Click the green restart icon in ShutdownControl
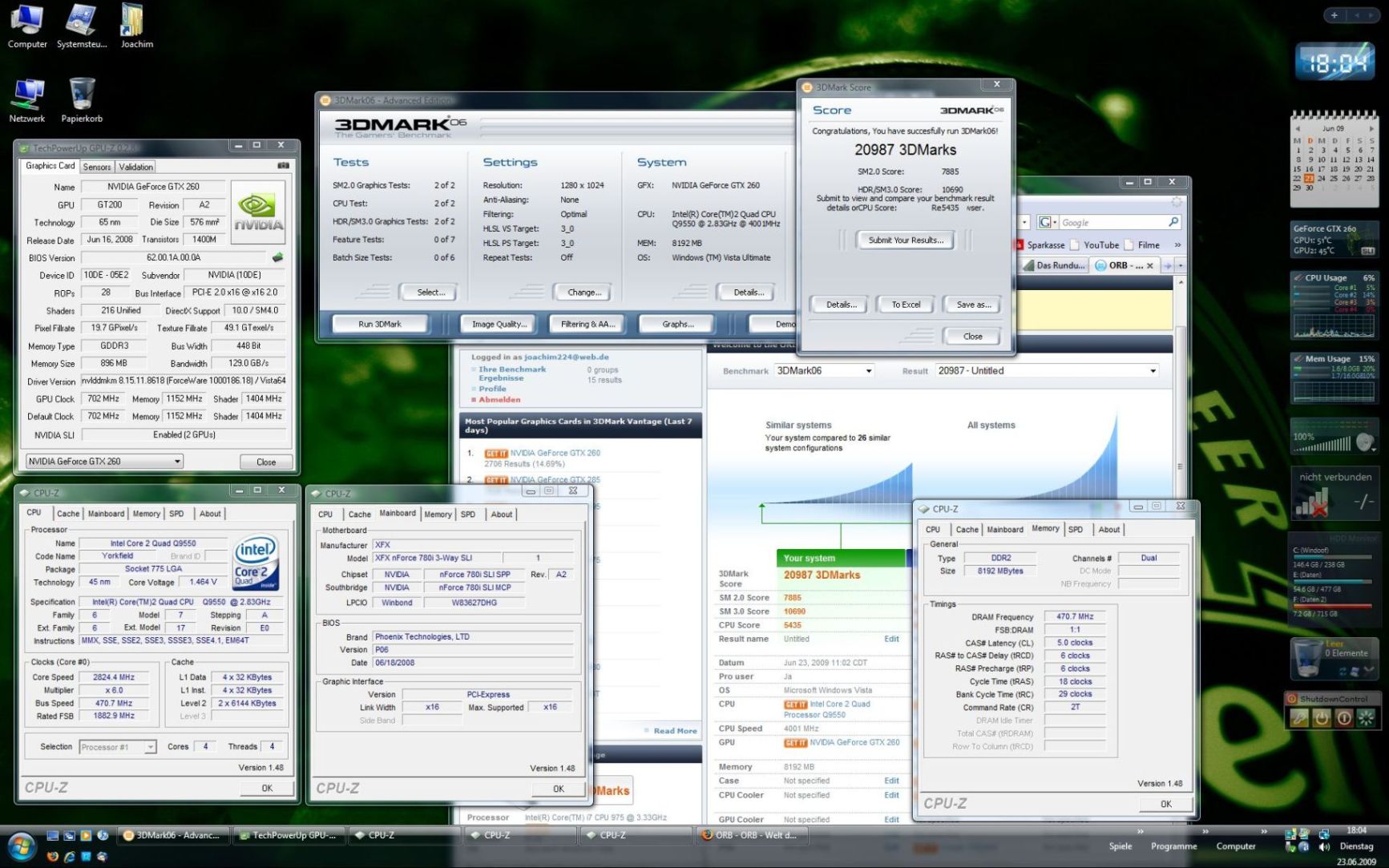Image resolution: width=1389 pixels, height=868 pixels. click(1367, 718)
